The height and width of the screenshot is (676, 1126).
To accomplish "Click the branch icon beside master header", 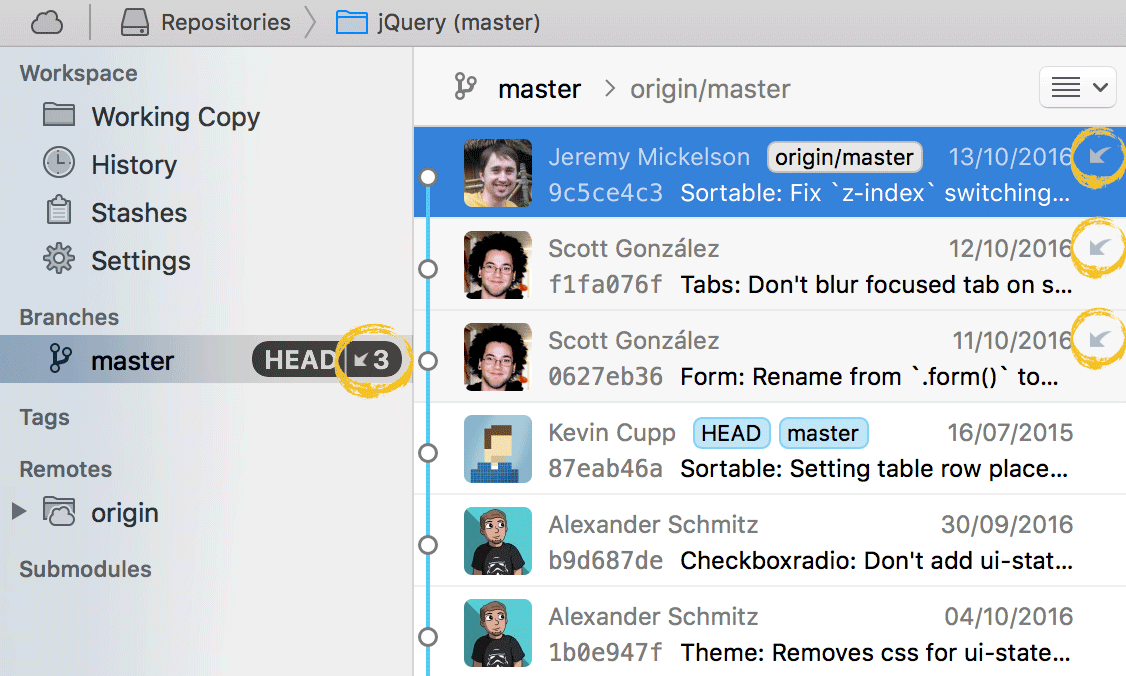I will coord(465,88).
